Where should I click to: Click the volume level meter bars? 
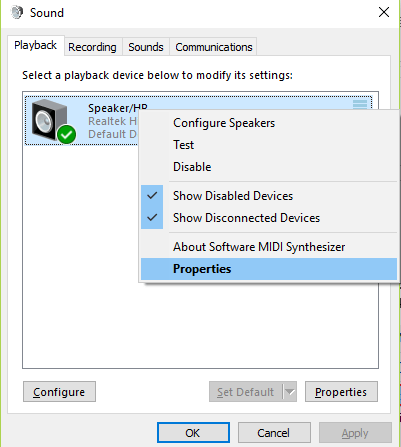pos(360,104)
